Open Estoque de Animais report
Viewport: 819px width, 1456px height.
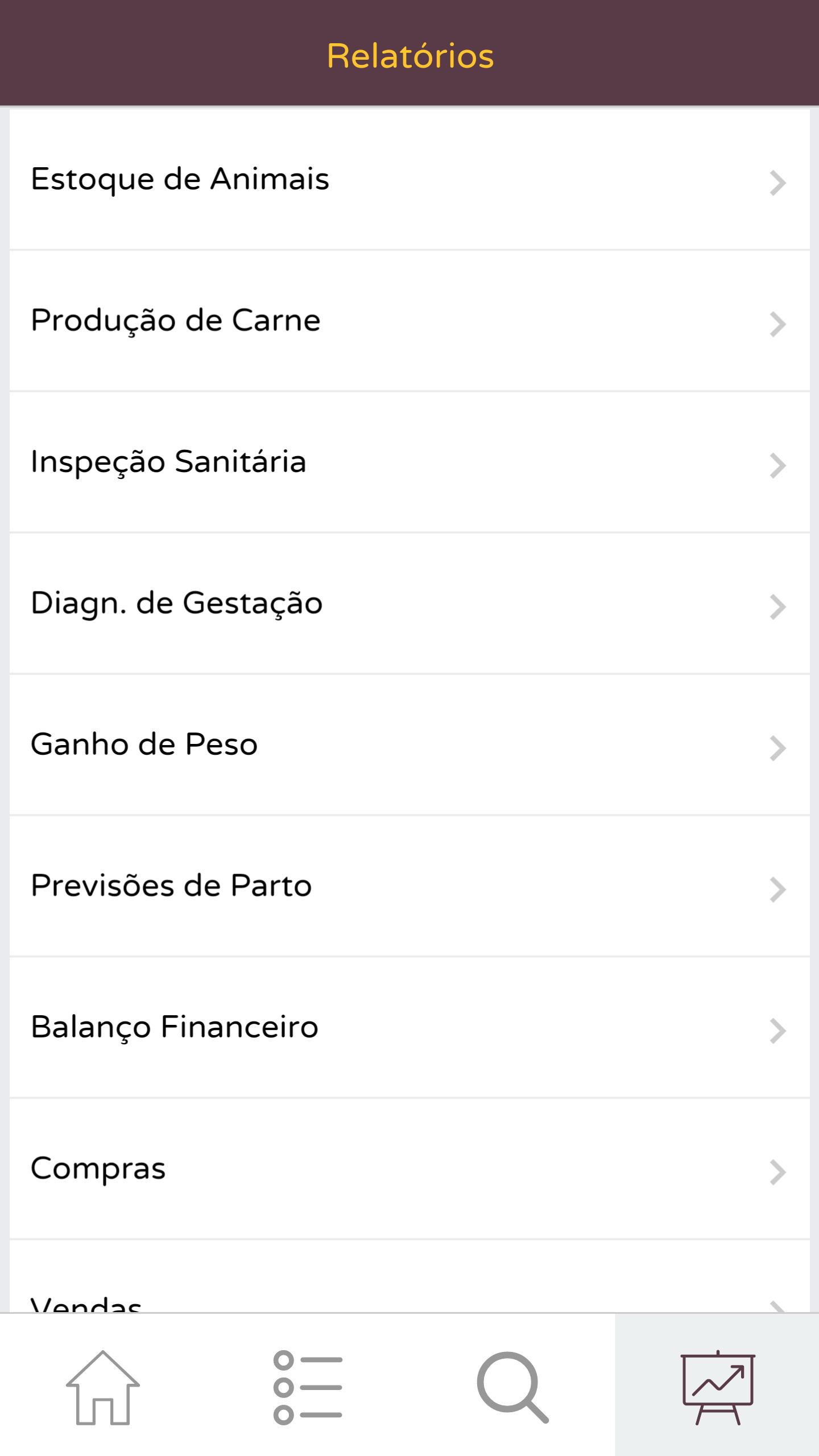180,179
